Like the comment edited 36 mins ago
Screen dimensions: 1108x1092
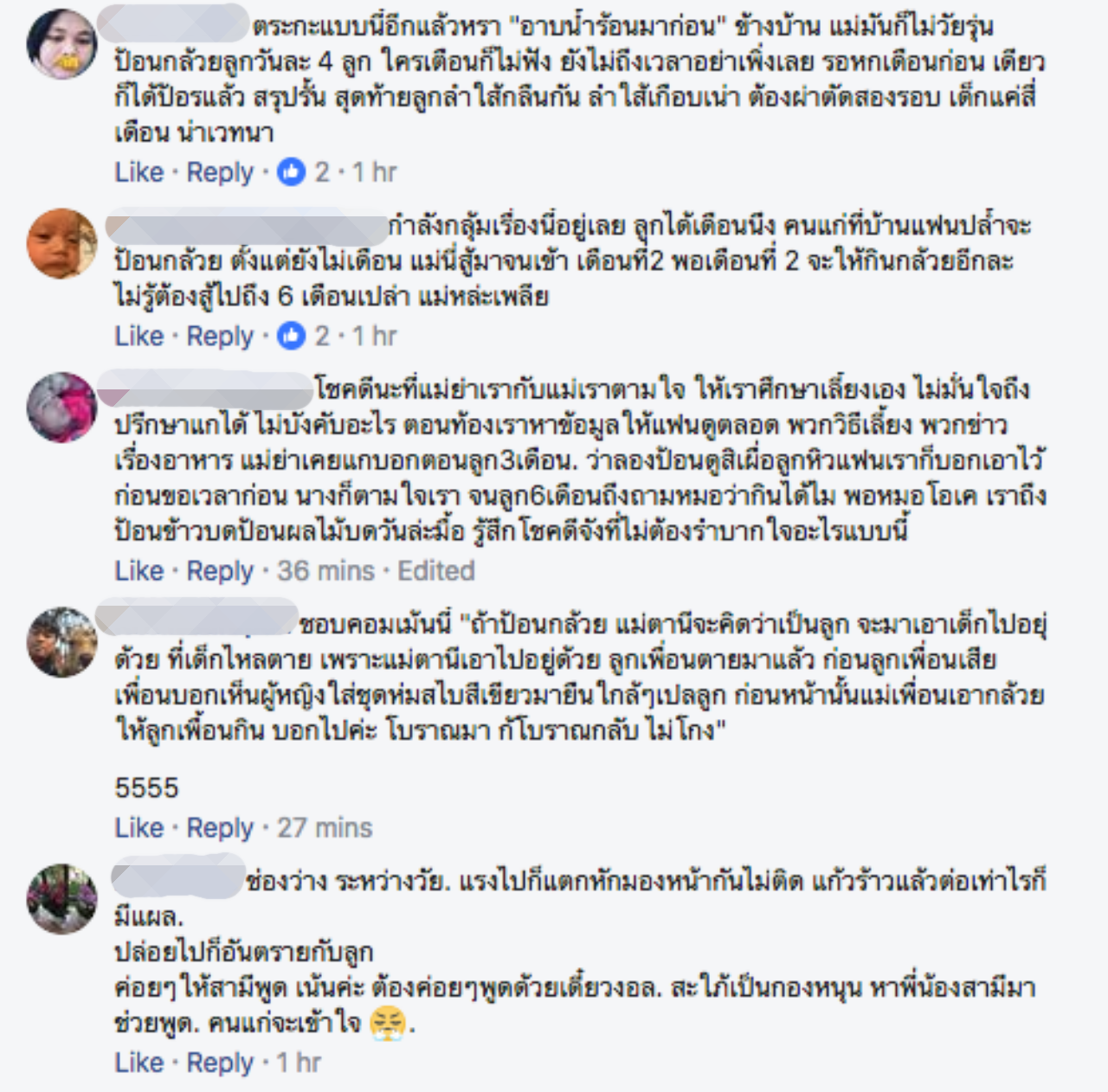point(138,571)
